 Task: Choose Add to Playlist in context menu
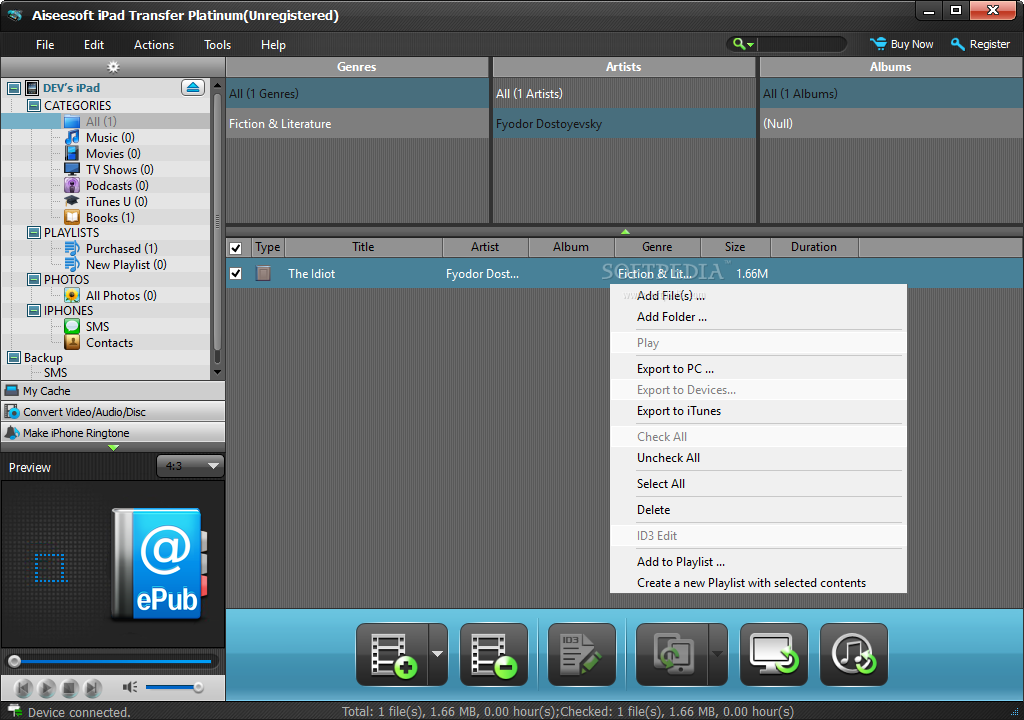(758, 562)
